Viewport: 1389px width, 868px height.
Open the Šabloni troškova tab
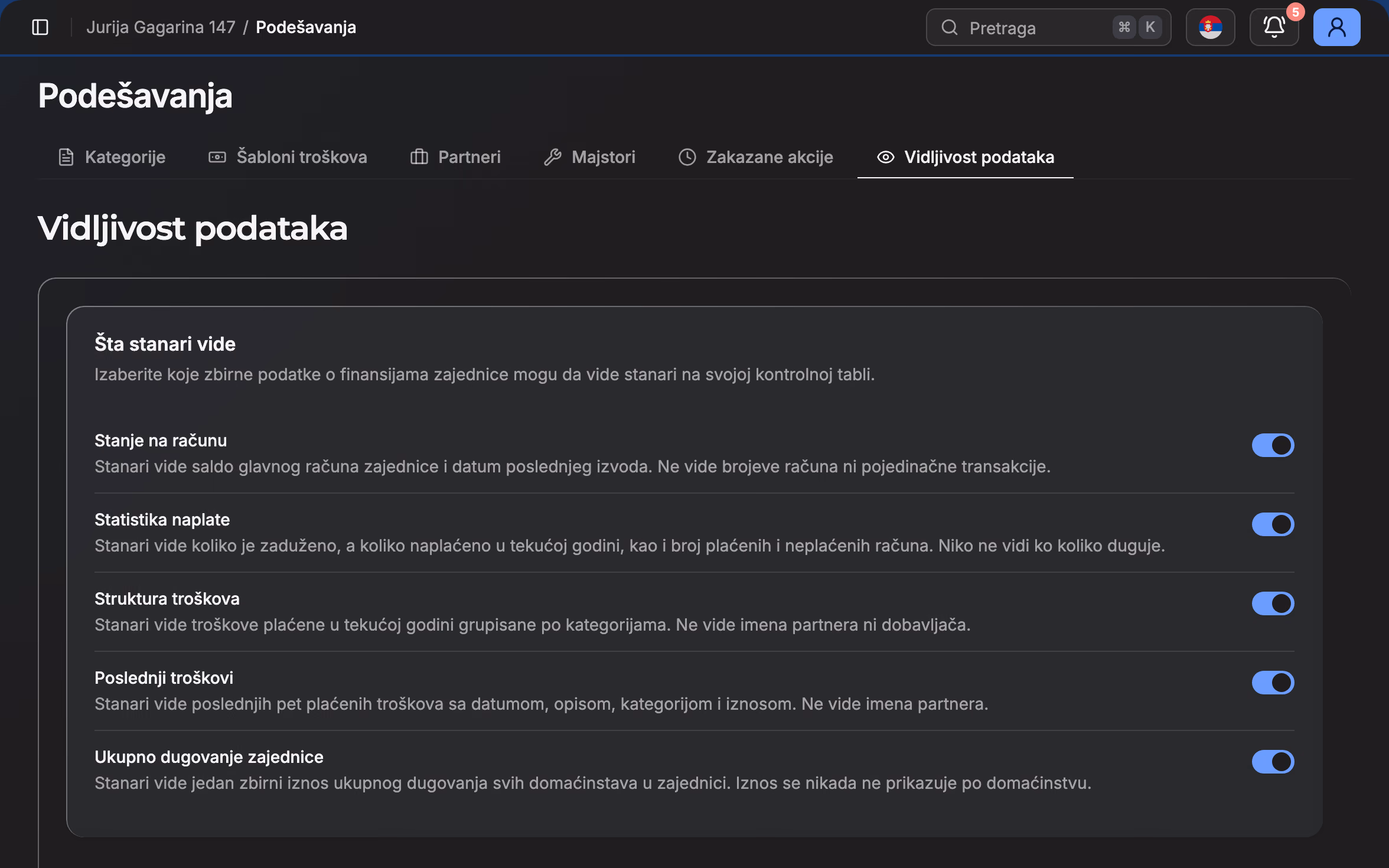tap(288, 157)
